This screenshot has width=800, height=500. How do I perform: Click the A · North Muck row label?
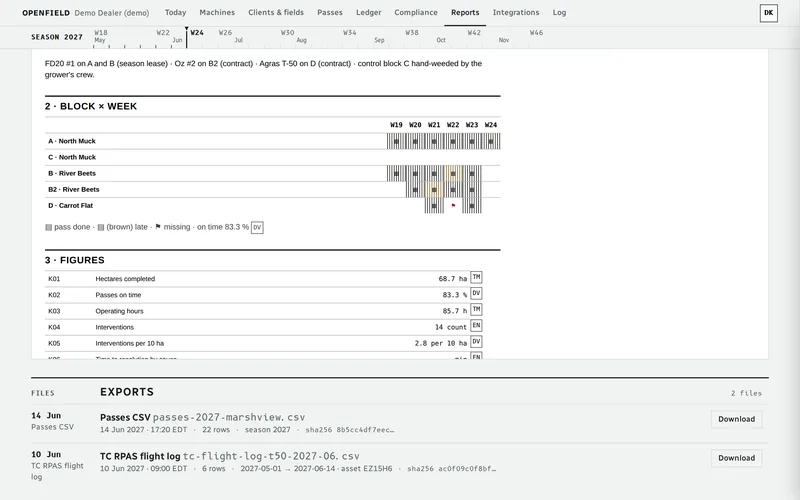coord(72,141)
